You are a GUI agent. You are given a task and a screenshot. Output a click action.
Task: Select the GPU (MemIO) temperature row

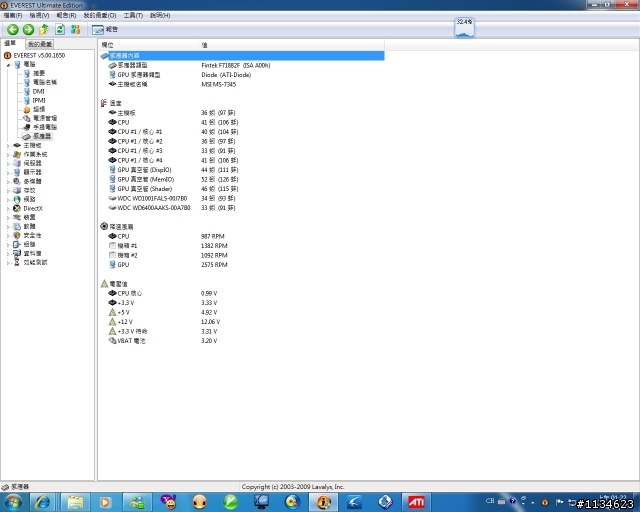pyautogui.click(x=241, y=179)
